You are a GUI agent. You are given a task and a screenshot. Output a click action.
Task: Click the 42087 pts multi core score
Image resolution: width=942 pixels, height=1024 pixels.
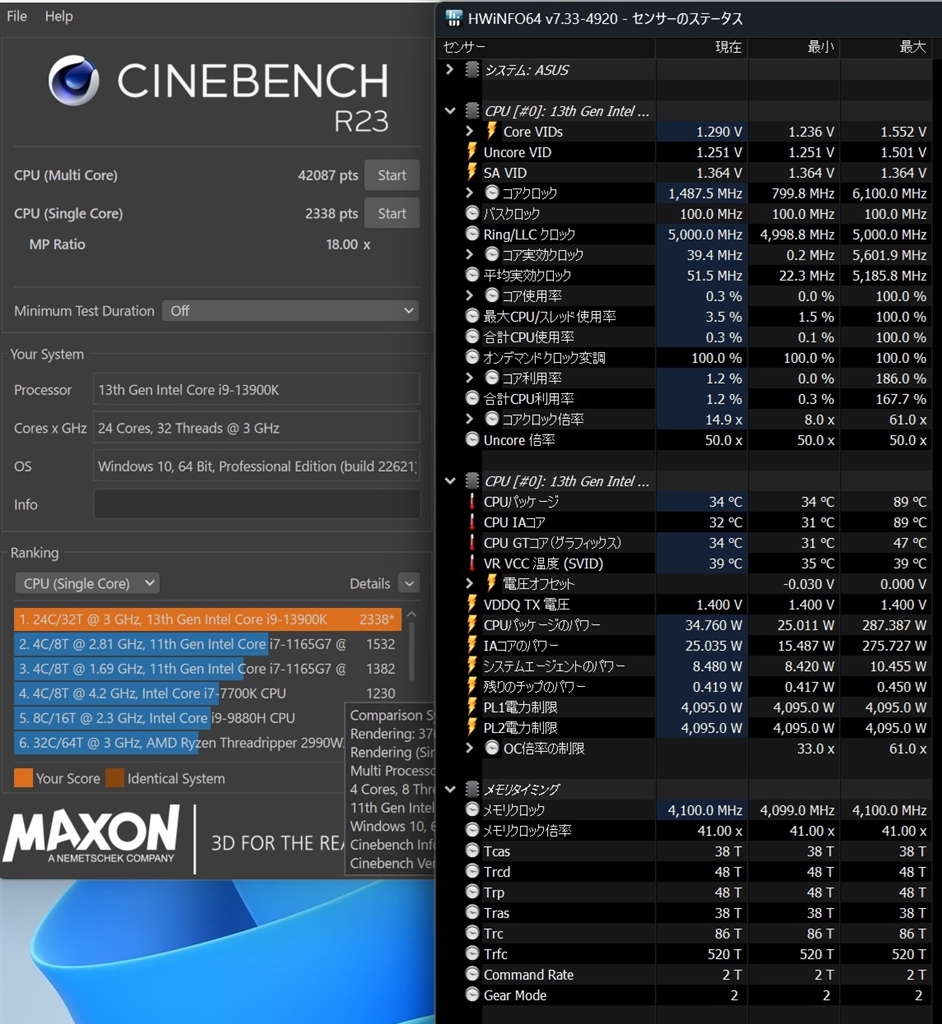click(x=328, y=175)
